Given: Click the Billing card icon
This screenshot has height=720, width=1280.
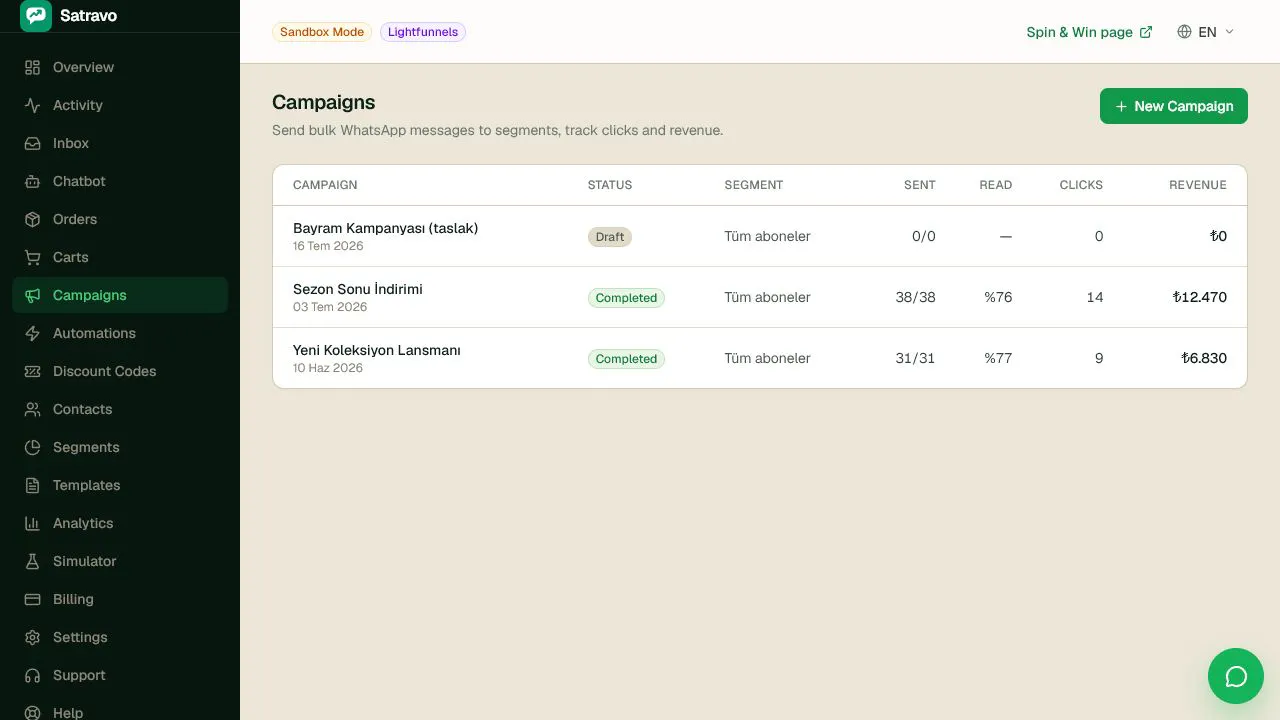Looking at the screenshot, I should [33, 599].
